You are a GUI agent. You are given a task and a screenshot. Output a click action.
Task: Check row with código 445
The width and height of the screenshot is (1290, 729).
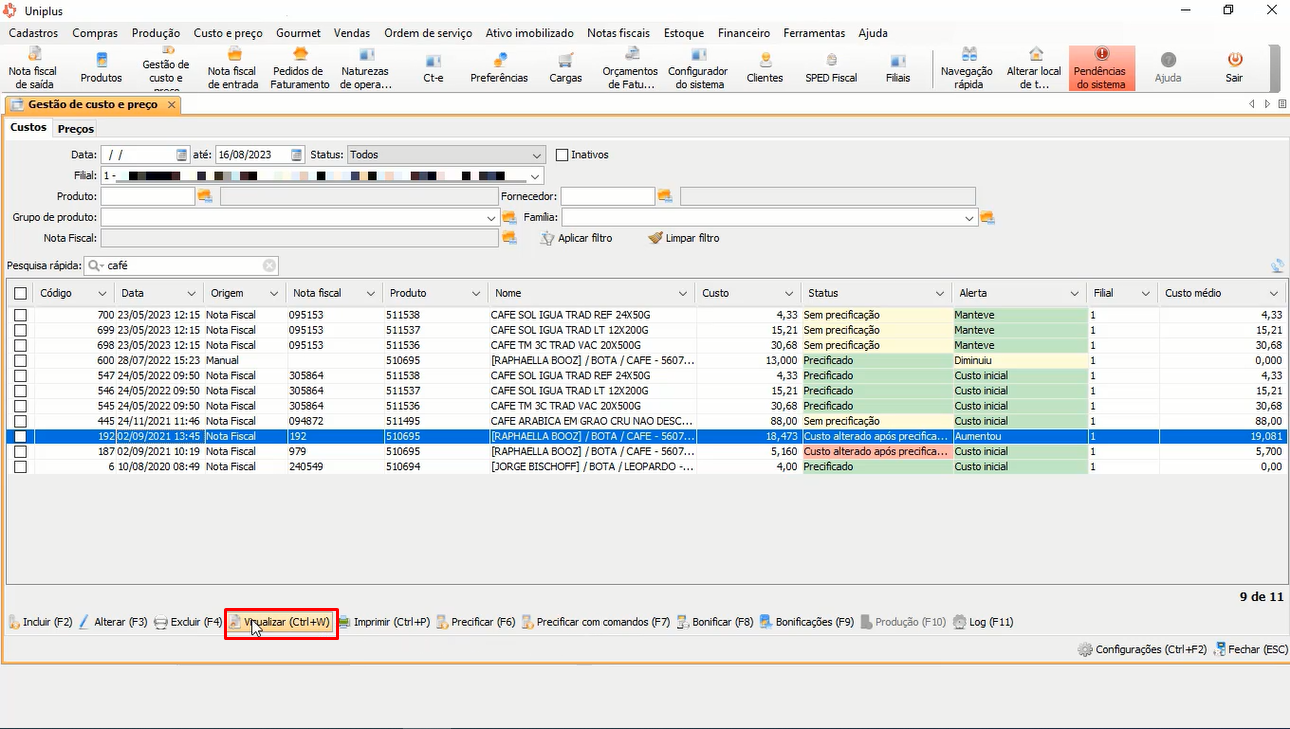click(20, 421)
